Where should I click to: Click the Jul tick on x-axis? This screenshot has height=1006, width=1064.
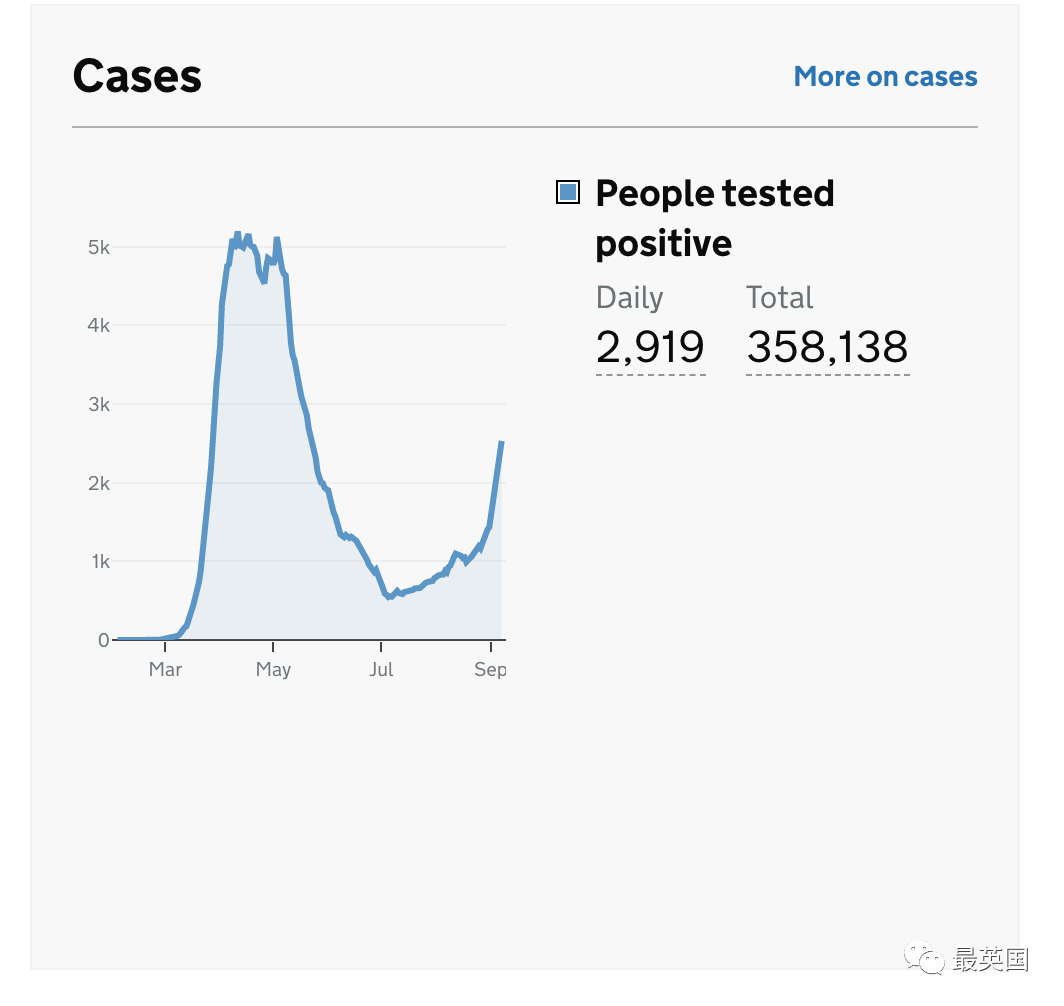[x=381, y=670]
